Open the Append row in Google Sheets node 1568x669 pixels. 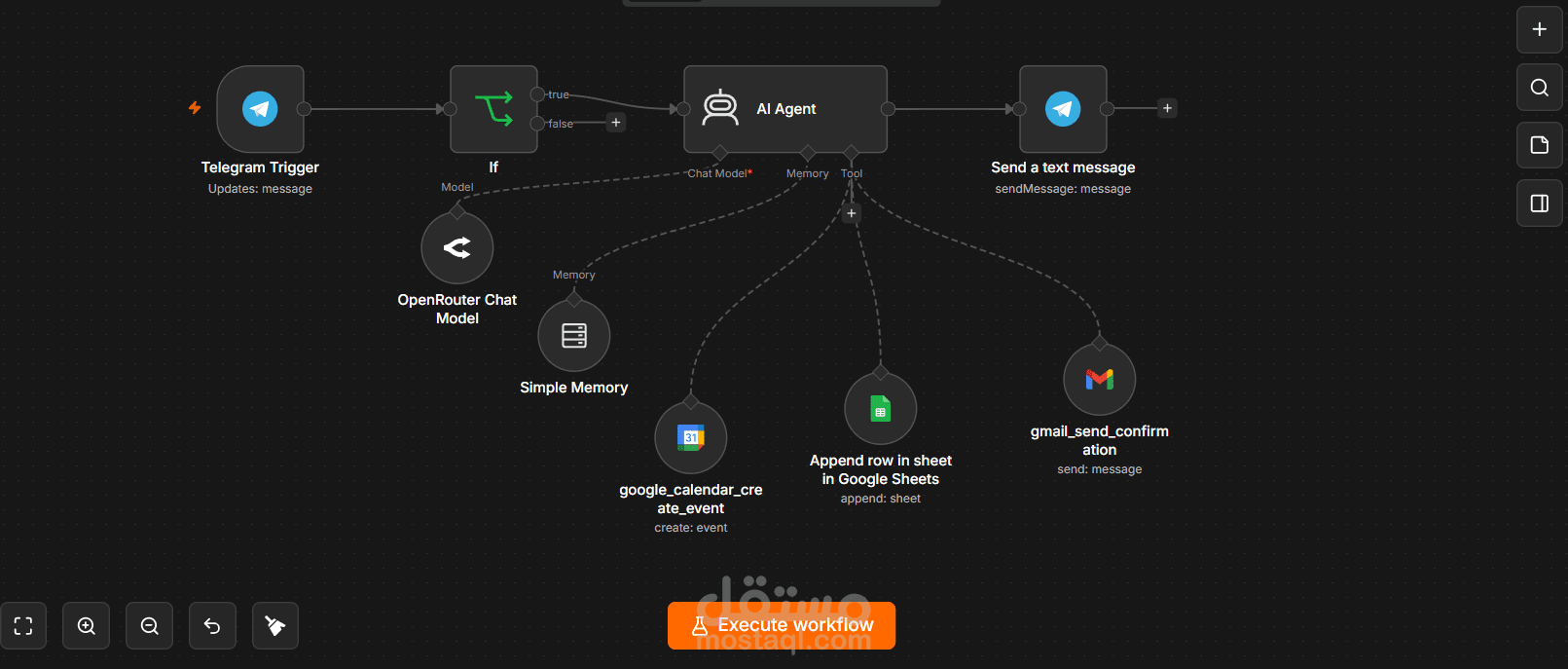(881, 409)
